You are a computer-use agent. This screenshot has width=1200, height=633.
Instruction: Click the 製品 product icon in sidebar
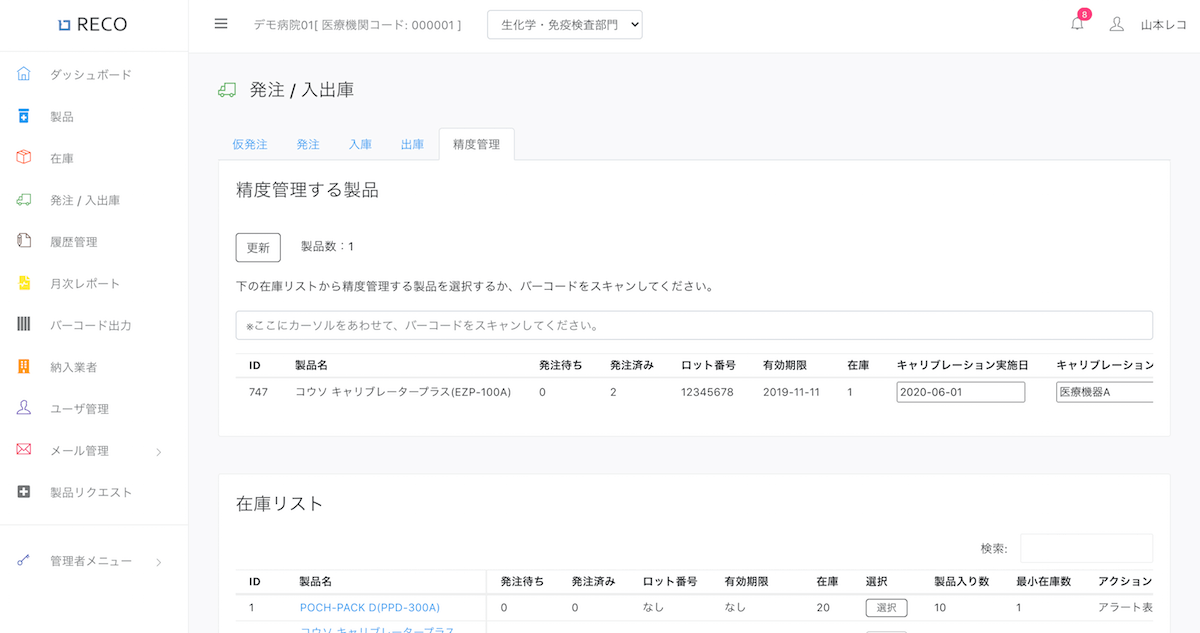pos(24,116)
